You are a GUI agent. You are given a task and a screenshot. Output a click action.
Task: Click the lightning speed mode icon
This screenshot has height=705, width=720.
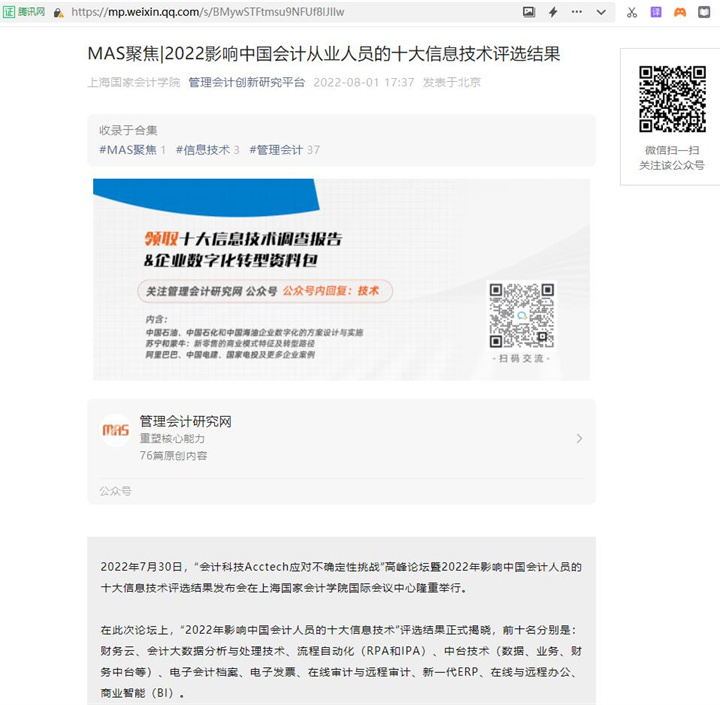(553, 12)
